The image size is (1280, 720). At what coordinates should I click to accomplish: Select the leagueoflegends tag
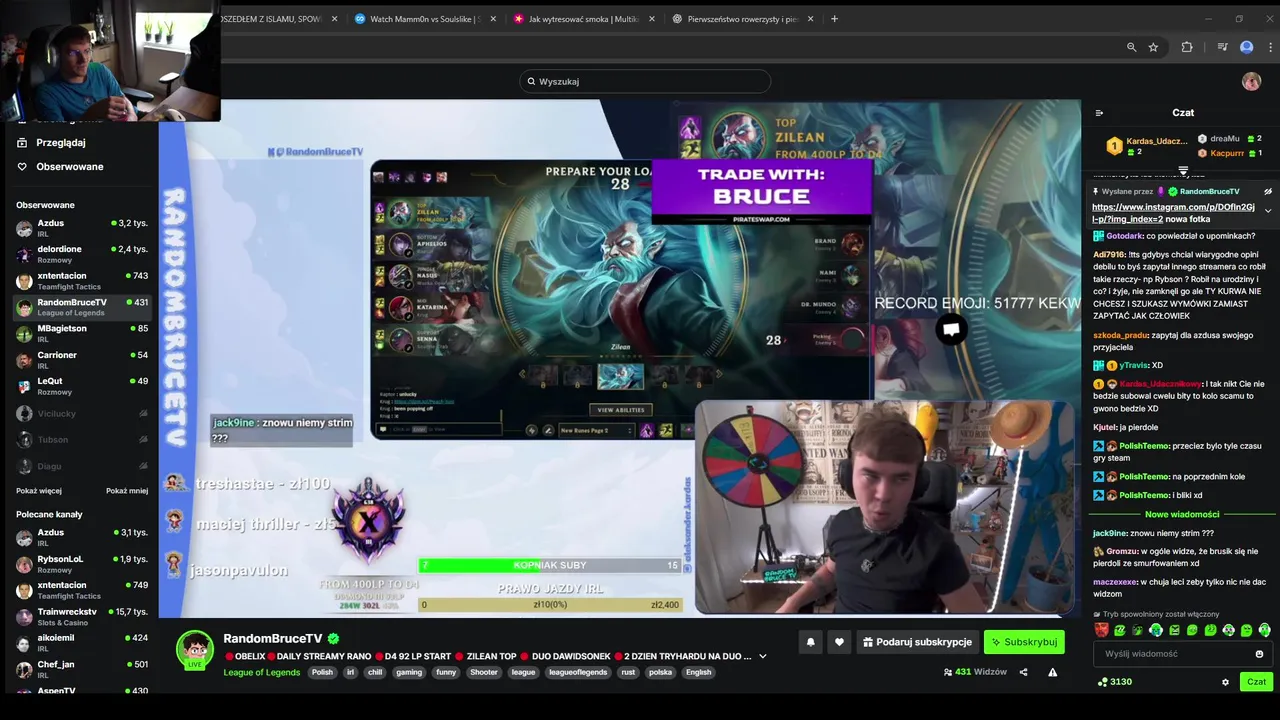pos(578,672)
